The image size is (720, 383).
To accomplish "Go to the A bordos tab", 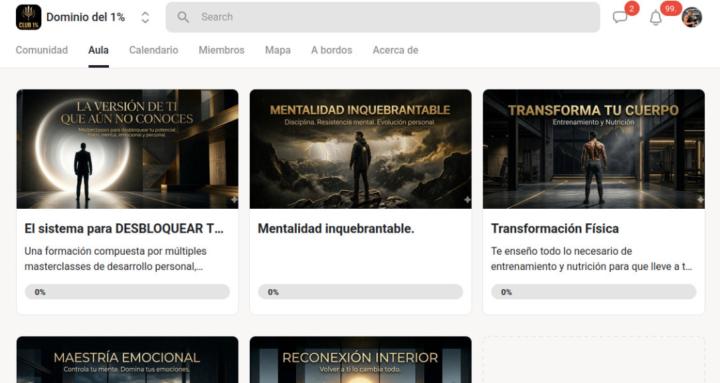I will click(x=332, y=50).
